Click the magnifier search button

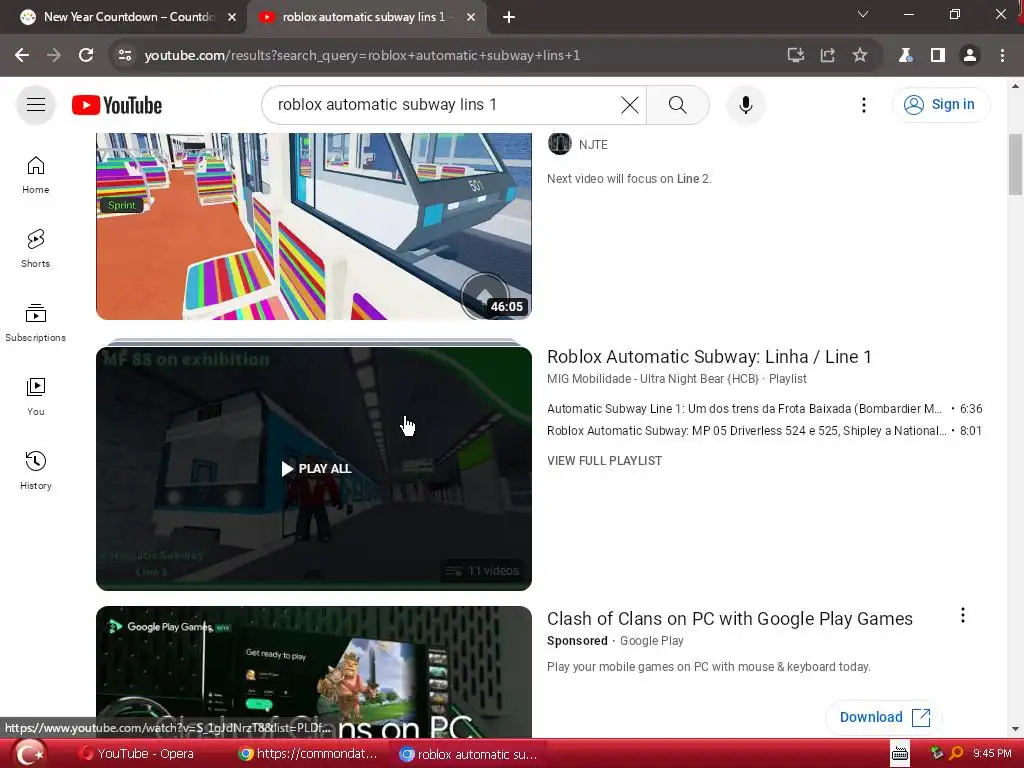(677, 104)
